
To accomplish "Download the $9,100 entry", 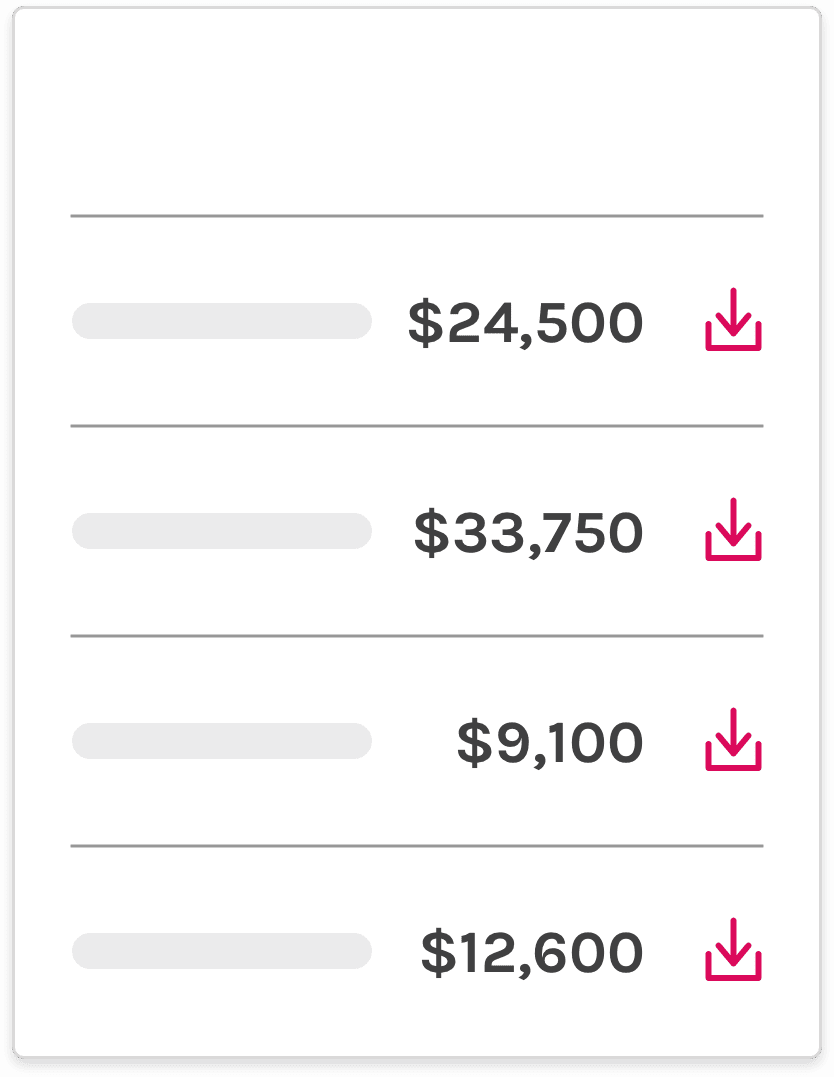I will pos(733,740).
